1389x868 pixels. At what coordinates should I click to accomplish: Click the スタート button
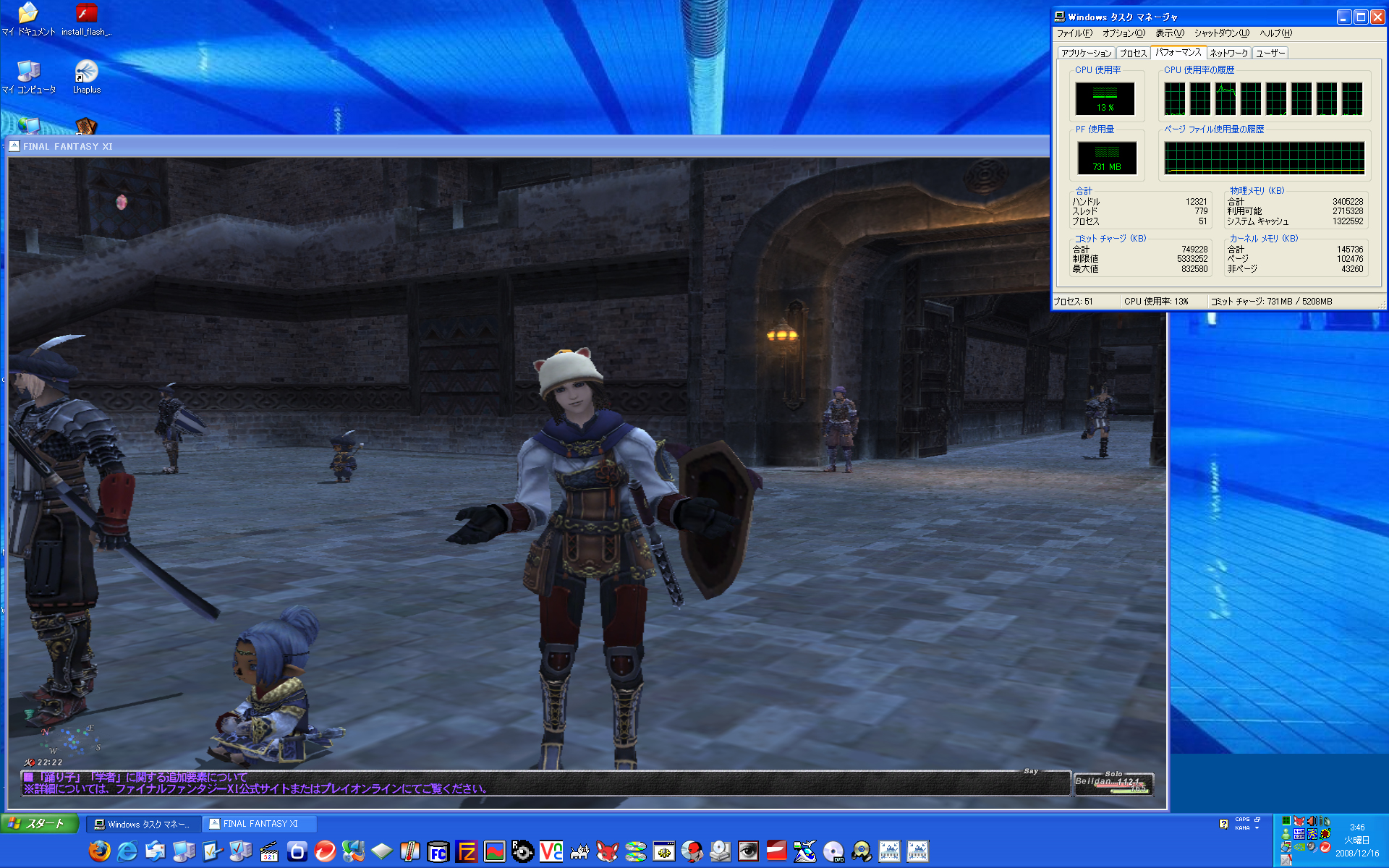pyautogui.click(x=39, y=824)
